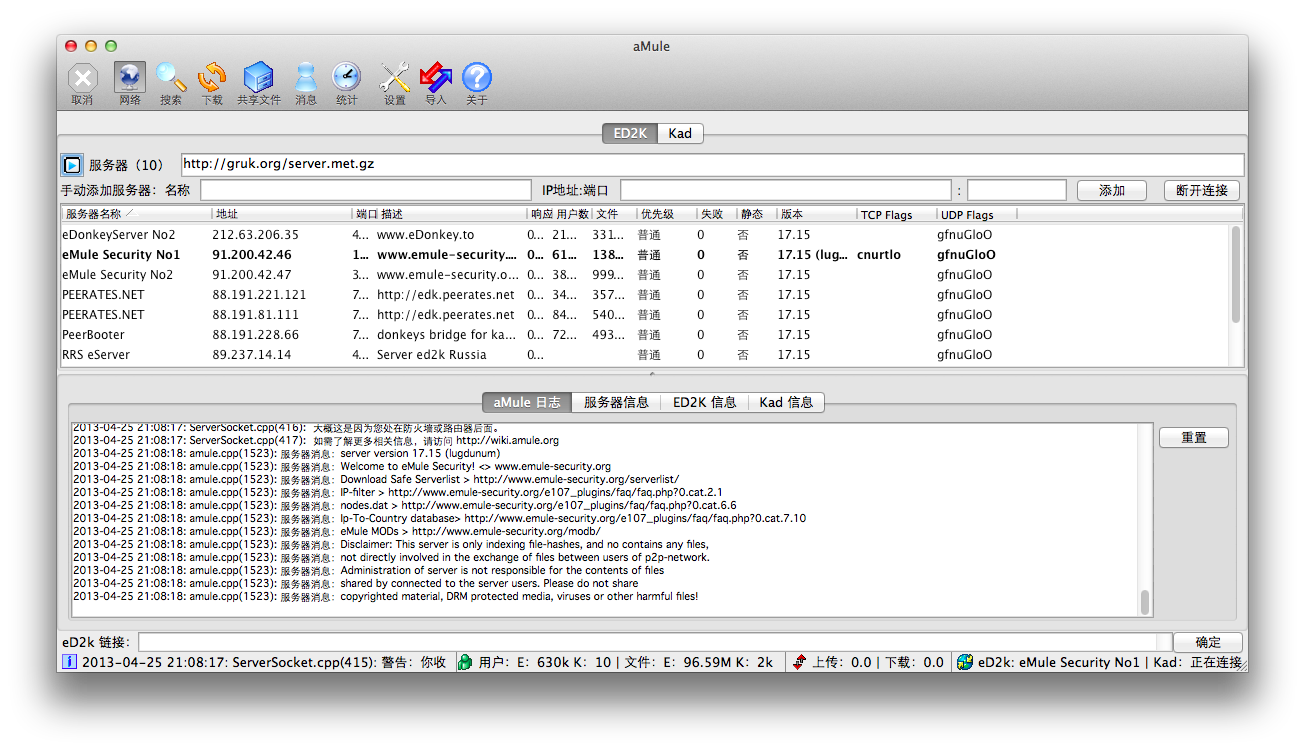Click the server list vertical scrollbar
The width and height of the screenshot is (1305, 751).
[1236, 274]
